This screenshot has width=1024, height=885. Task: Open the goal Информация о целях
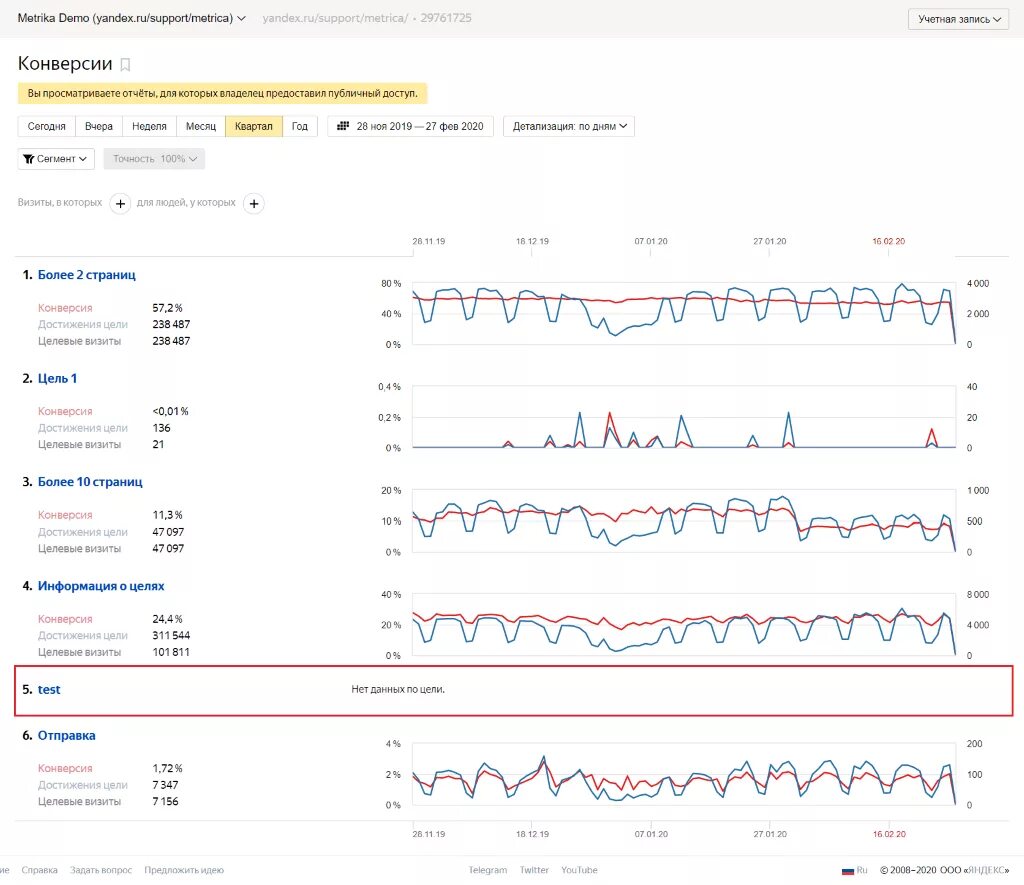pos(101,586)
